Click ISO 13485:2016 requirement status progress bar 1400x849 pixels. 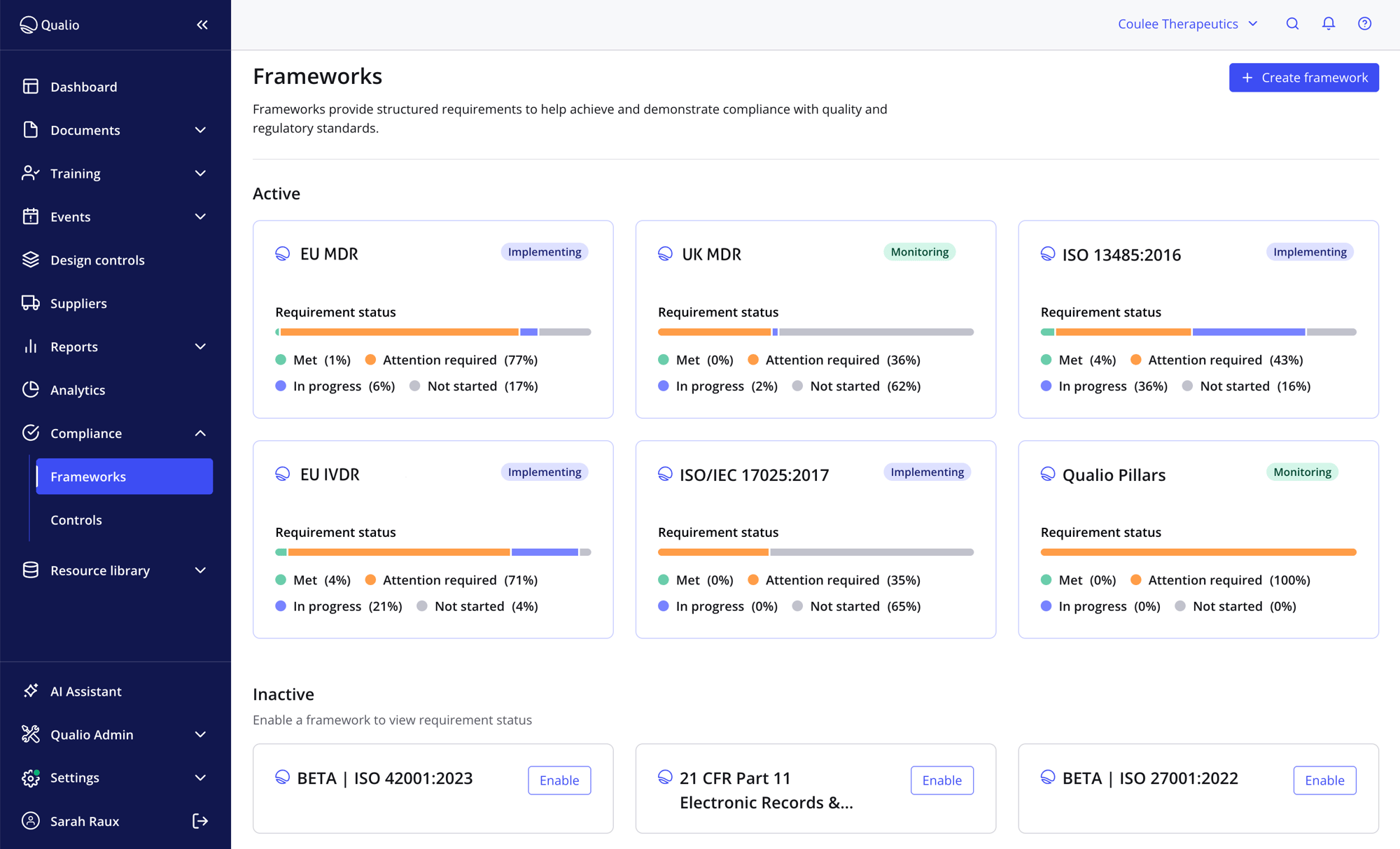(1198, 332)
